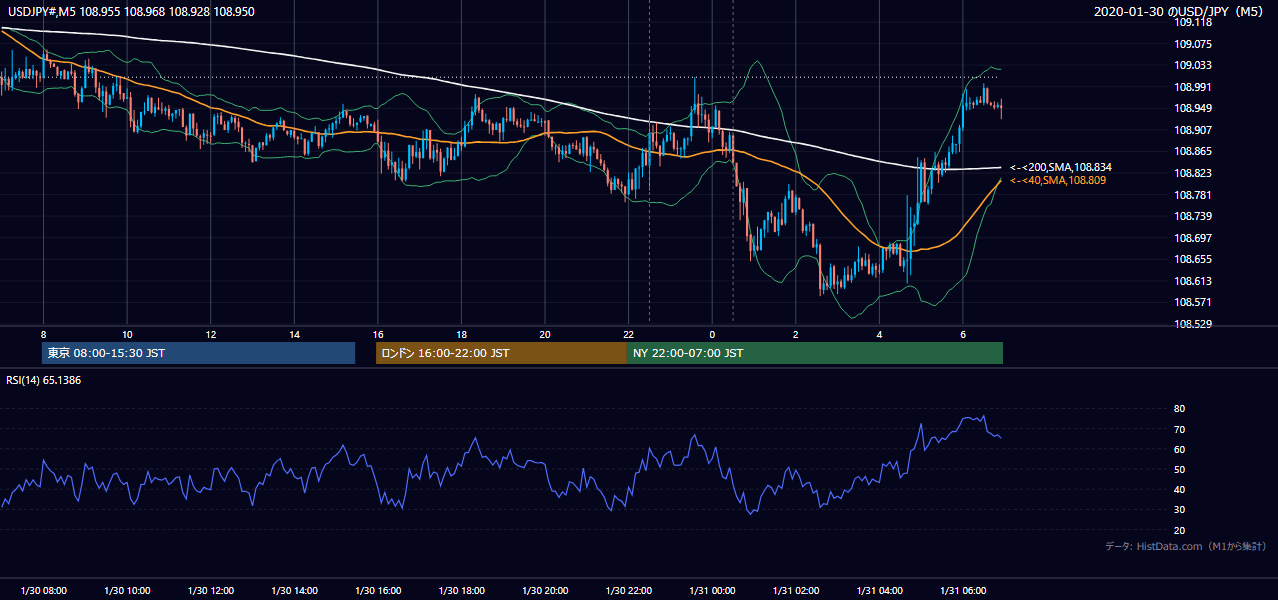This screenshot has height=600, width=1278.
Task: Click RSI axis level 70
Action: (1179, 429)
